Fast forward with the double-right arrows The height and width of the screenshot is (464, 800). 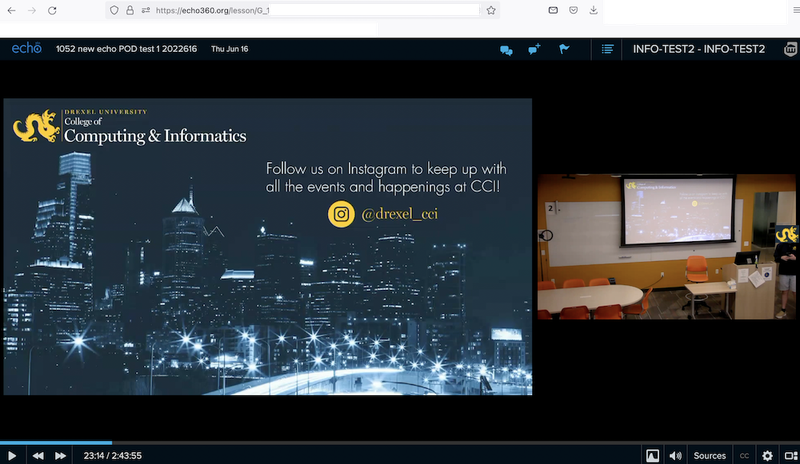click(60, 456)
